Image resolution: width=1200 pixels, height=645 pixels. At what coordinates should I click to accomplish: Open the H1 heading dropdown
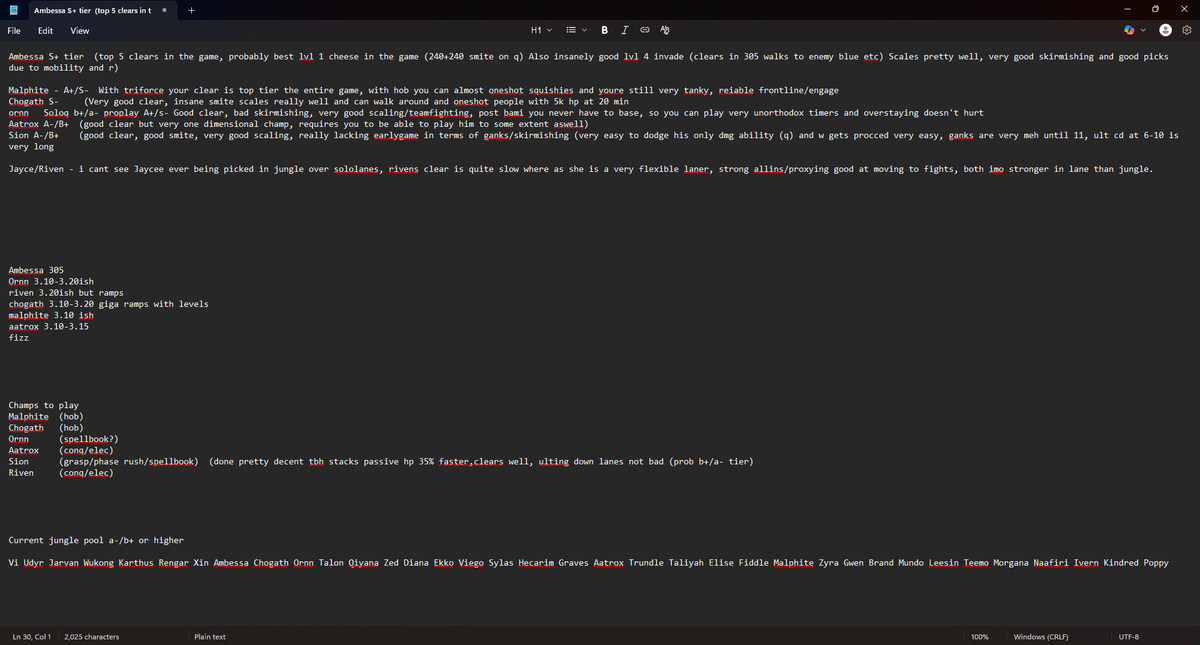[x=541, y=31]
